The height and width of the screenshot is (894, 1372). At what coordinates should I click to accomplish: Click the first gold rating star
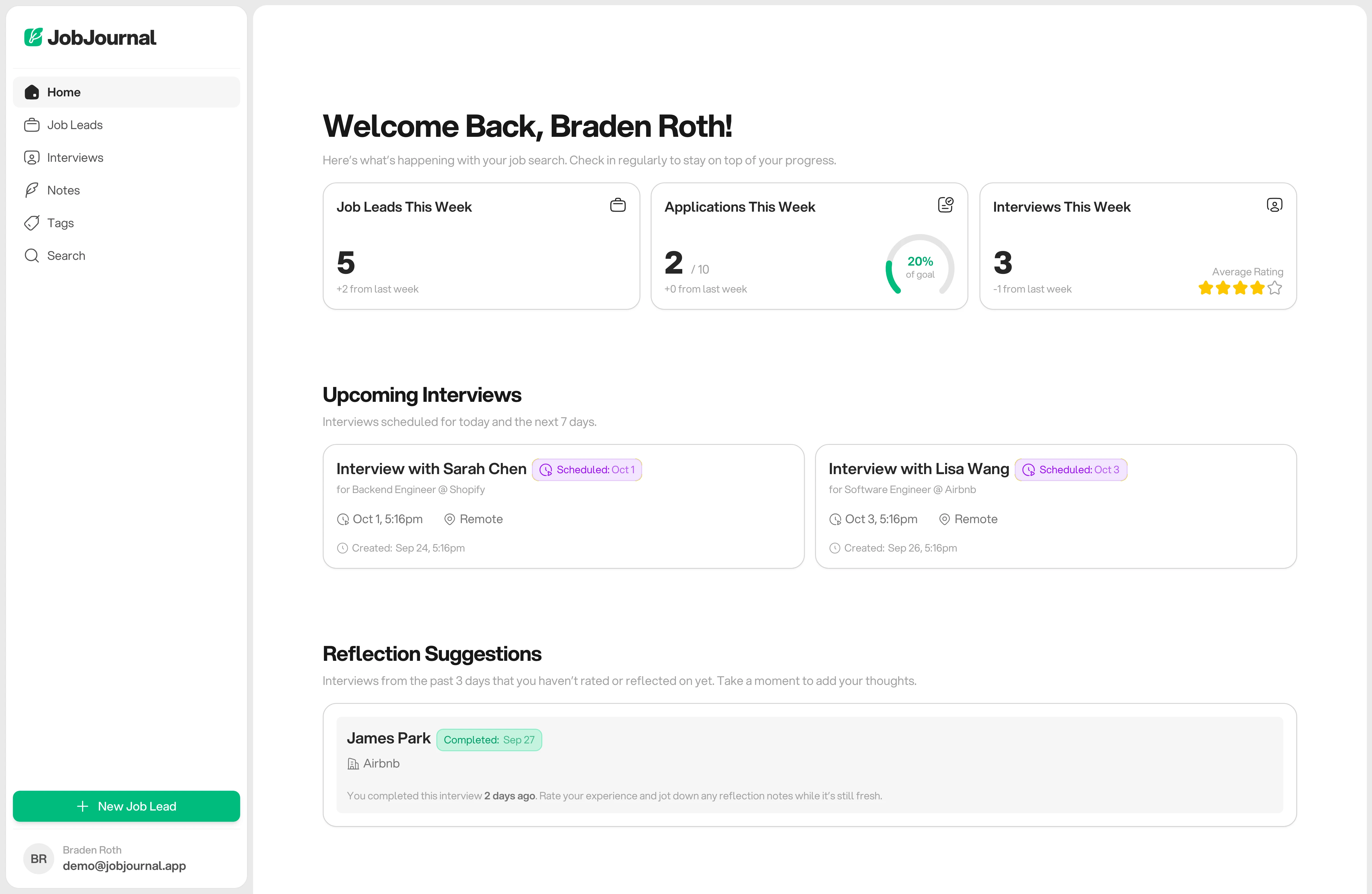pyautogui.click(x=1205, y=288)
